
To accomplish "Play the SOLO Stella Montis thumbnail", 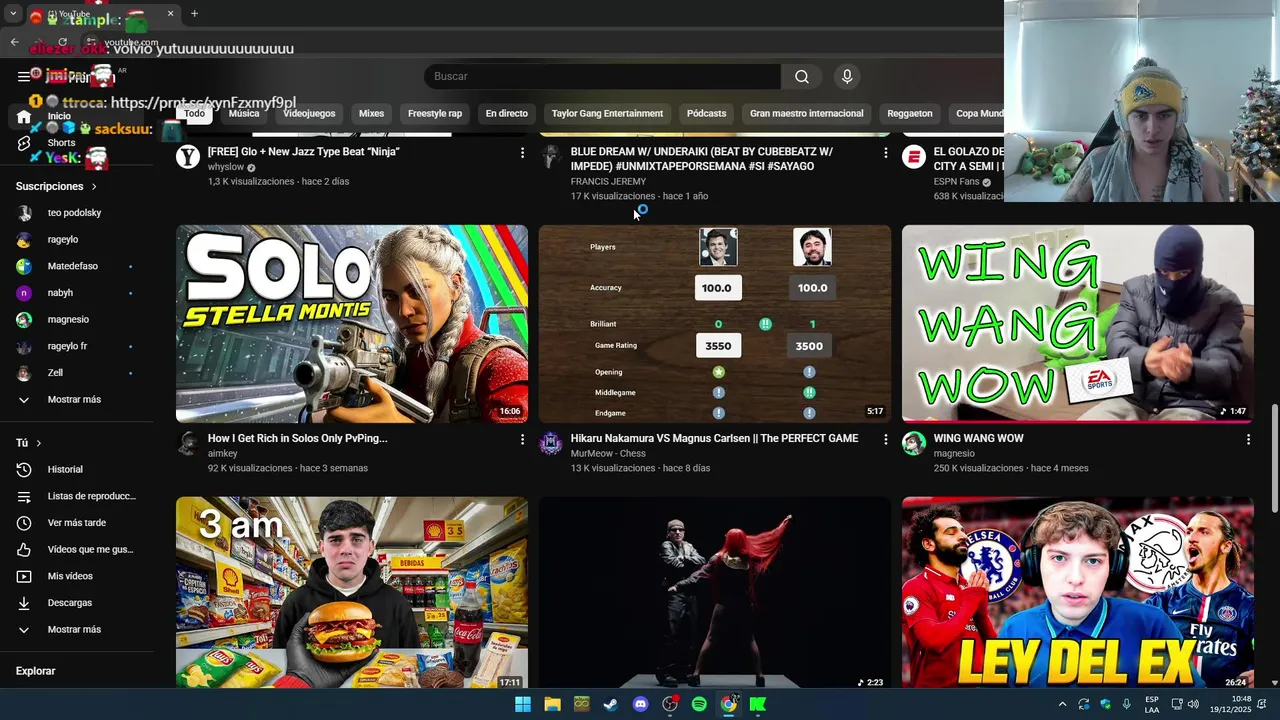I will pyautogui.click(x=352, y=324).
